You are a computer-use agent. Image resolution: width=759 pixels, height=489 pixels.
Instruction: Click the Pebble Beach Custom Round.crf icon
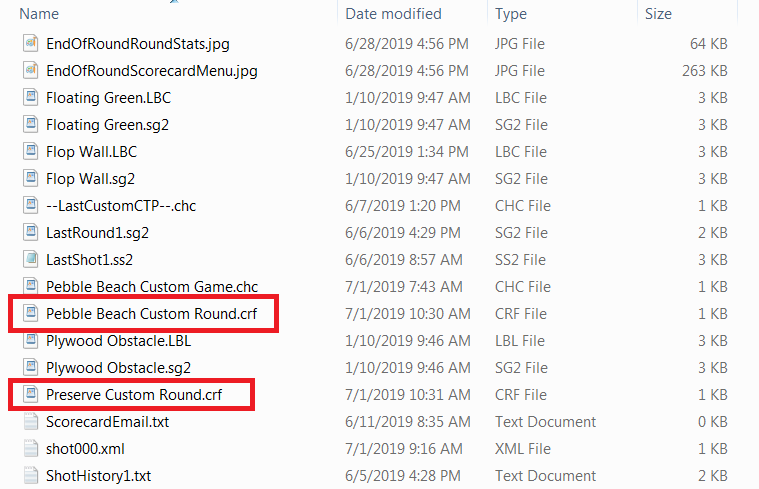(31, 314)
